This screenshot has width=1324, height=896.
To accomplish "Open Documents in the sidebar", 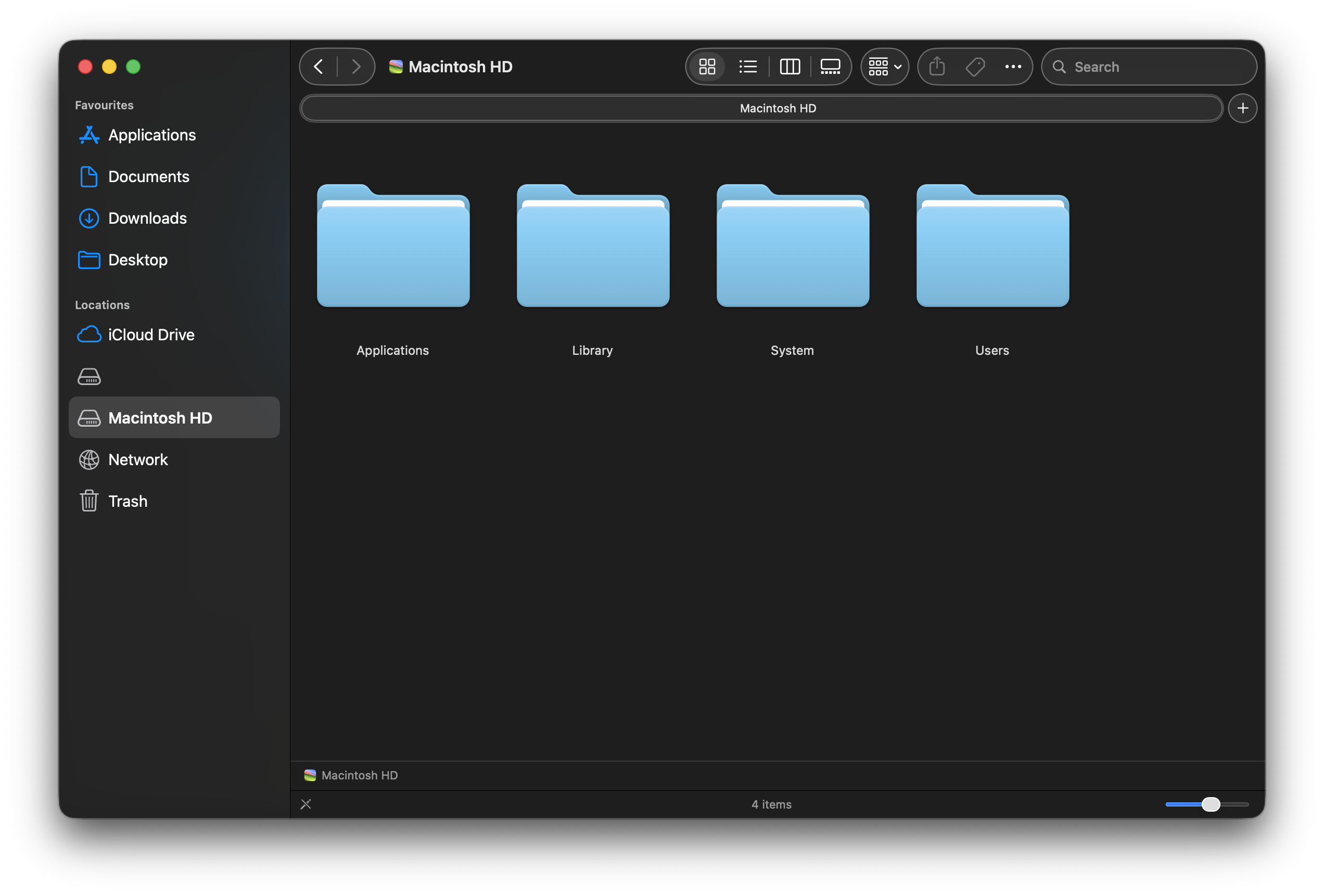I will (174, 176).
